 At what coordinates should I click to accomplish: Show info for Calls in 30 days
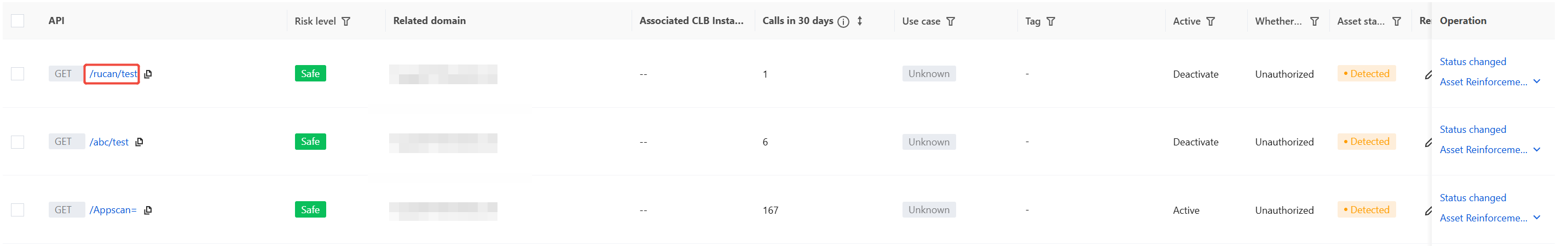click(843, 21)
